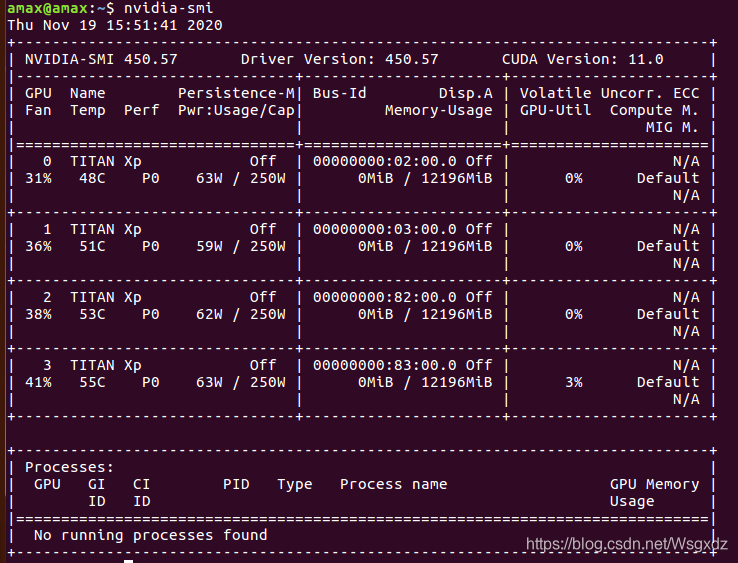The width and height of the screenshot is (738, 563).
Task: Click bus id '00000000:03:00.0 Off'
Action: click(402, 229)
